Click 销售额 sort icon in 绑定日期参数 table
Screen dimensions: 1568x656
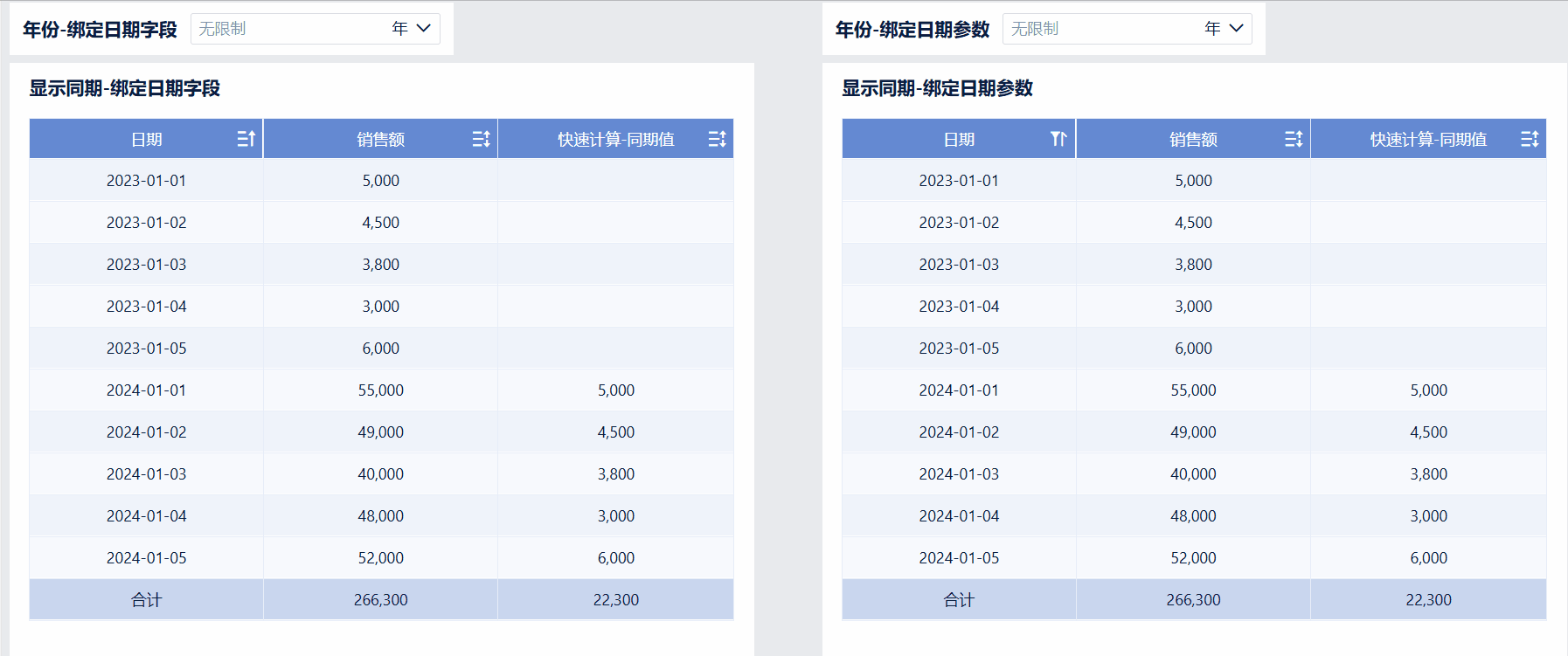1294,139
